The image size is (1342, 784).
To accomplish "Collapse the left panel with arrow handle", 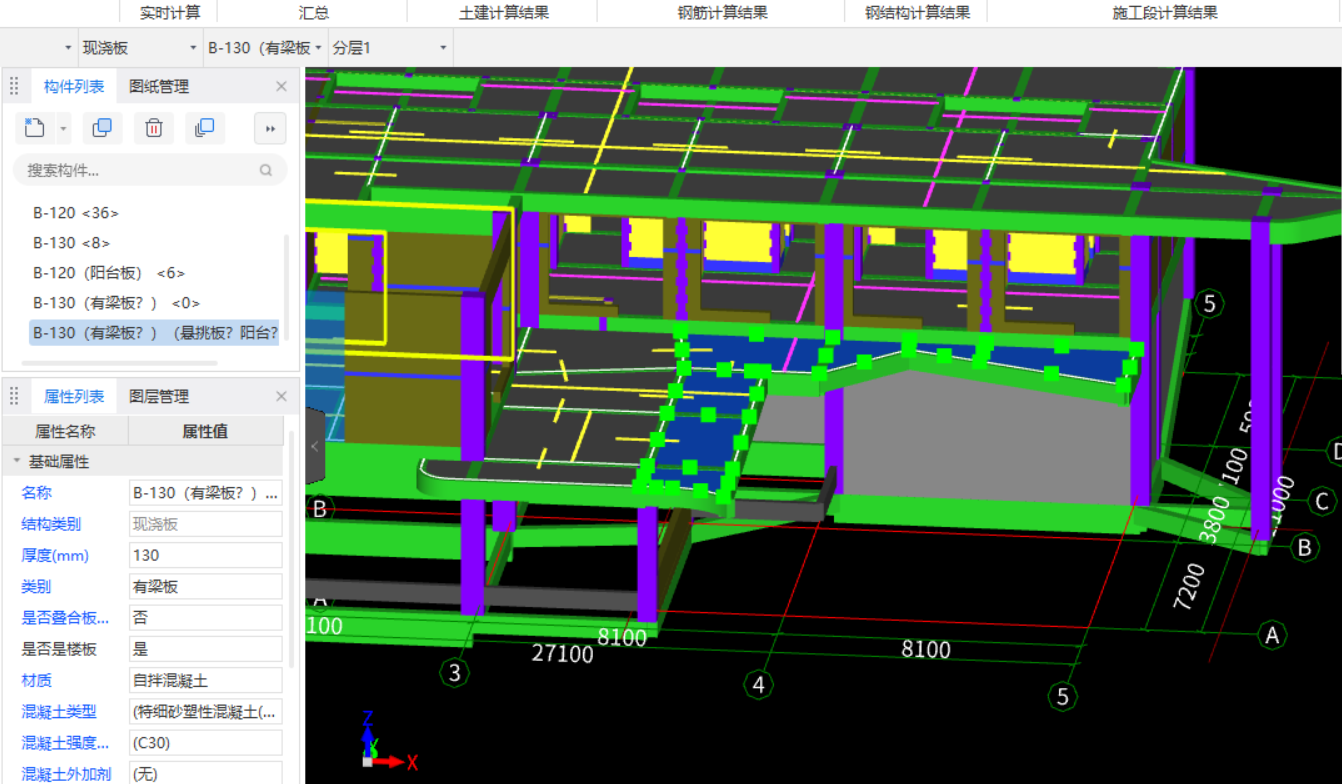I will coord(313,447).
